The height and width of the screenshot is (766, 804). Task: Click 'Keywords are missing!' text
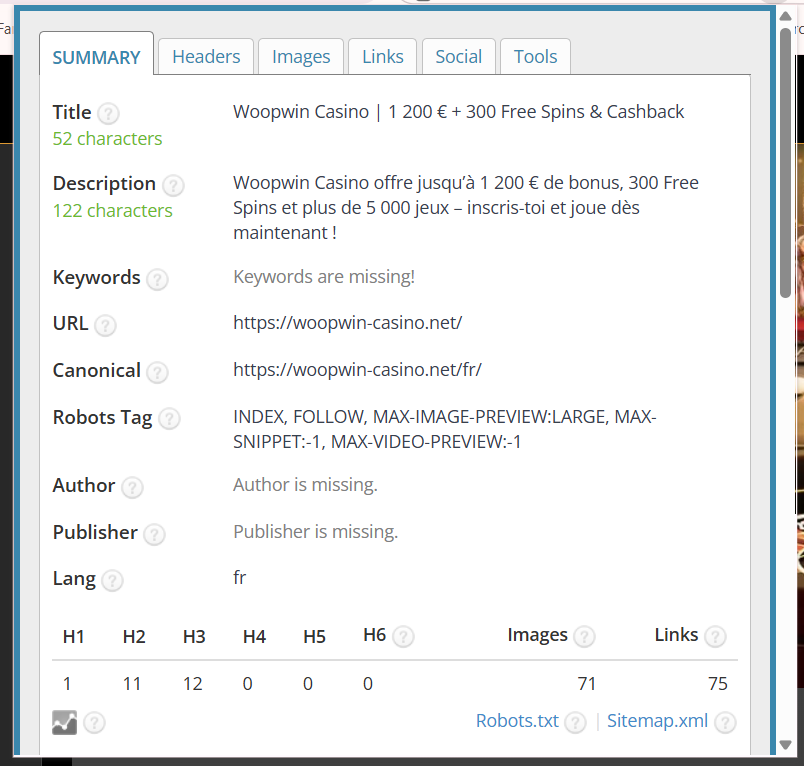(x=324, y=277)
